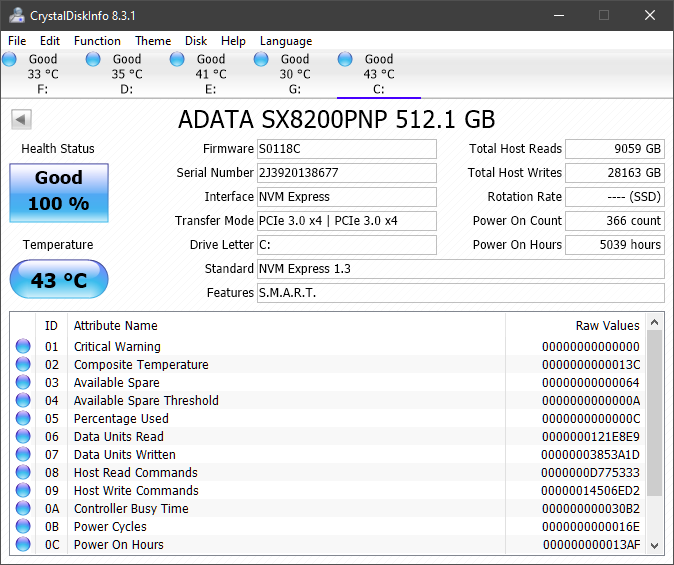Click the status icon for Composite Temperature

pyautogui.click(x=23, y=364)
